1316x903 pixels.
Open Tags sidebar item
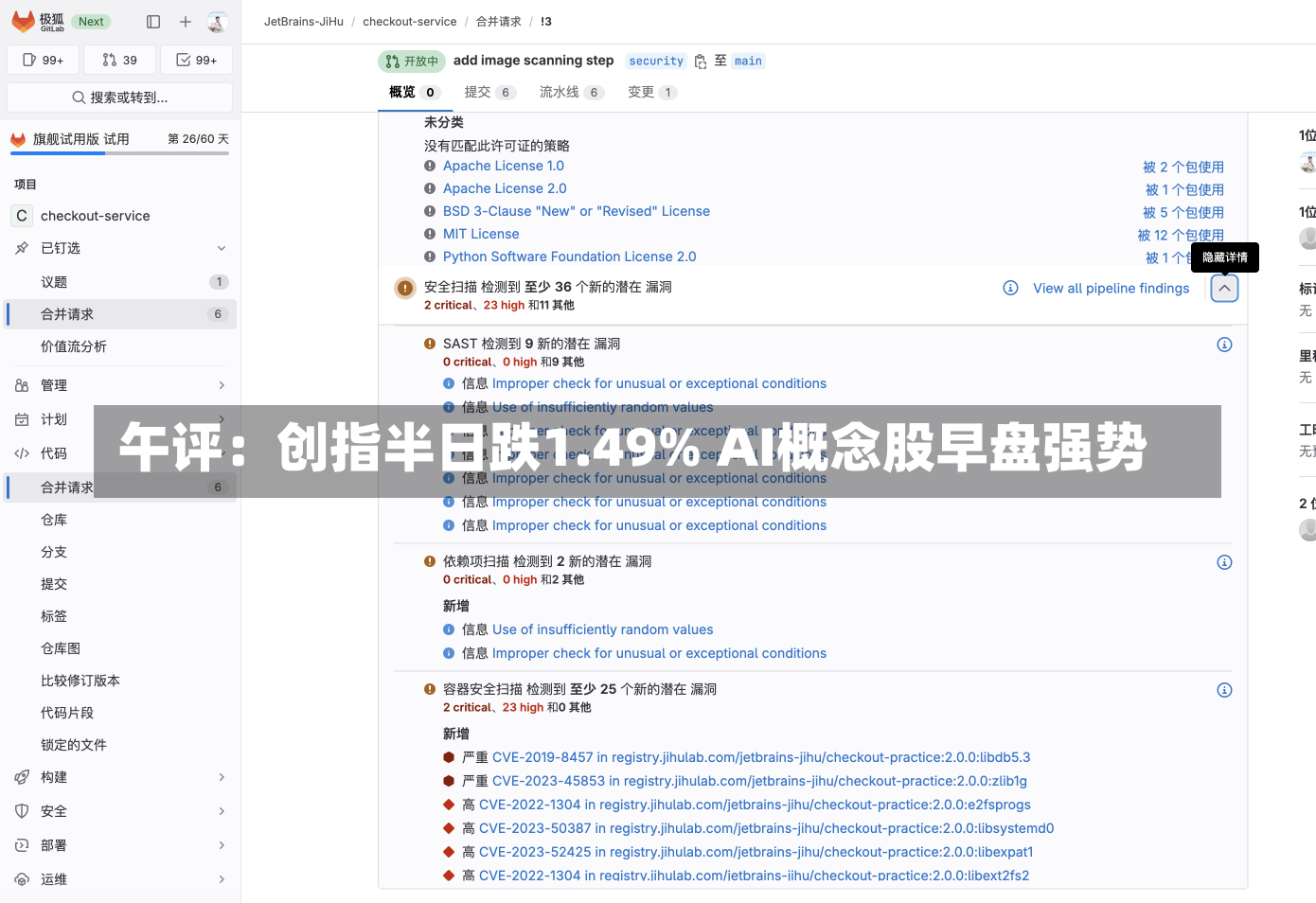119,616
